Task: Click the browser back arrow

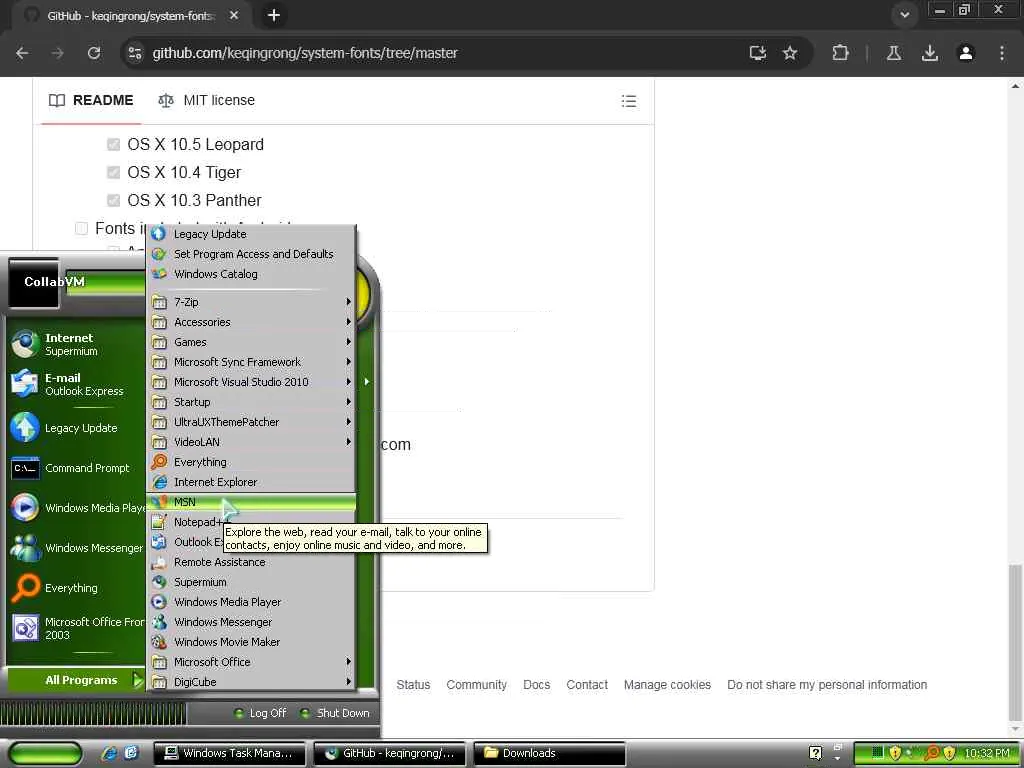Action: [22, 53]
